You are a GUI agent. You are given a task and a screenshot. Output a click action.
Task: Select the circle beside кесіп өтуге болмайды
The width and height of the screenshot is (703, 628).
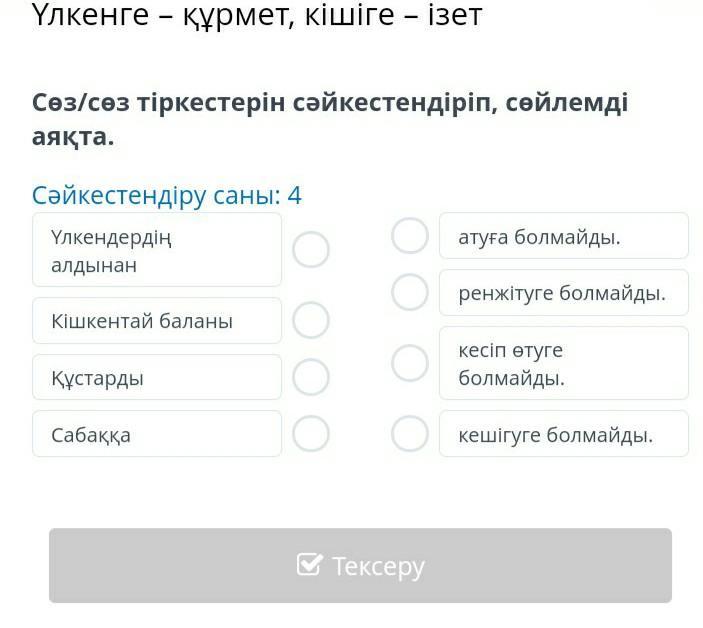point(410,363)
